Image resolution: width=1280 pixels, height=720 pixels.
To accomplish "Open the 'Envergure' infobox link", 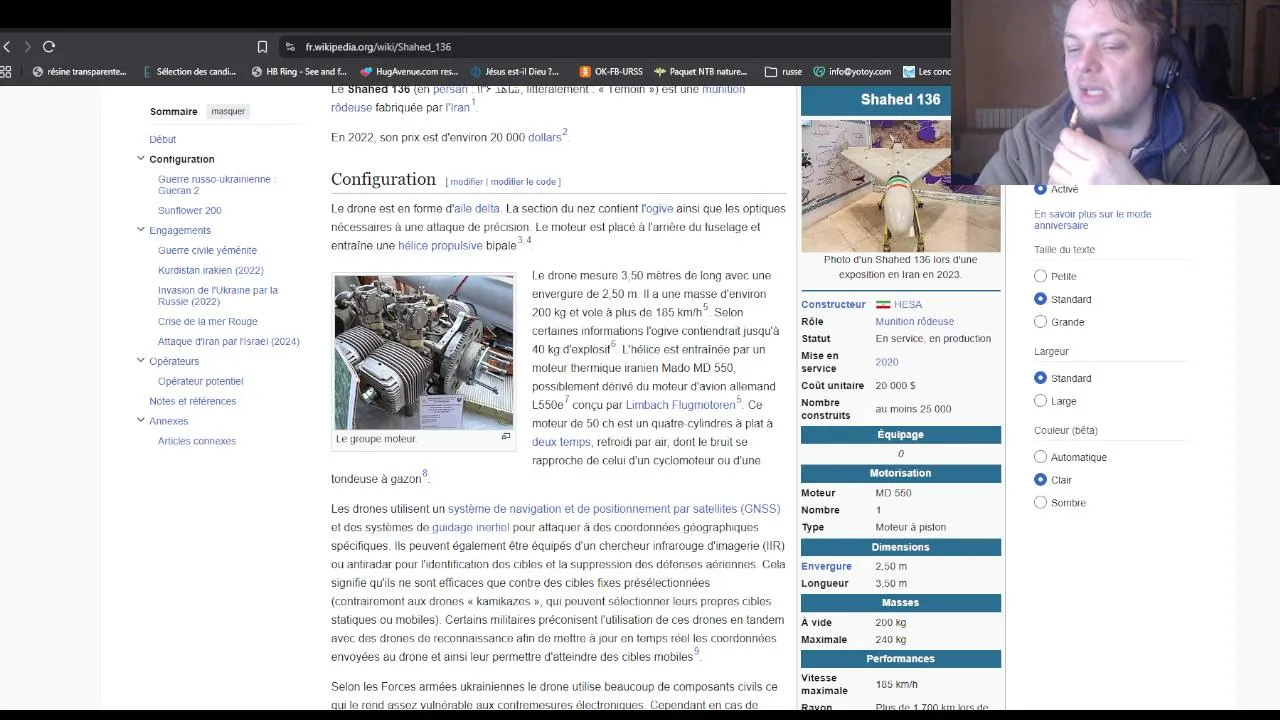I will click(x=826, y=566).
